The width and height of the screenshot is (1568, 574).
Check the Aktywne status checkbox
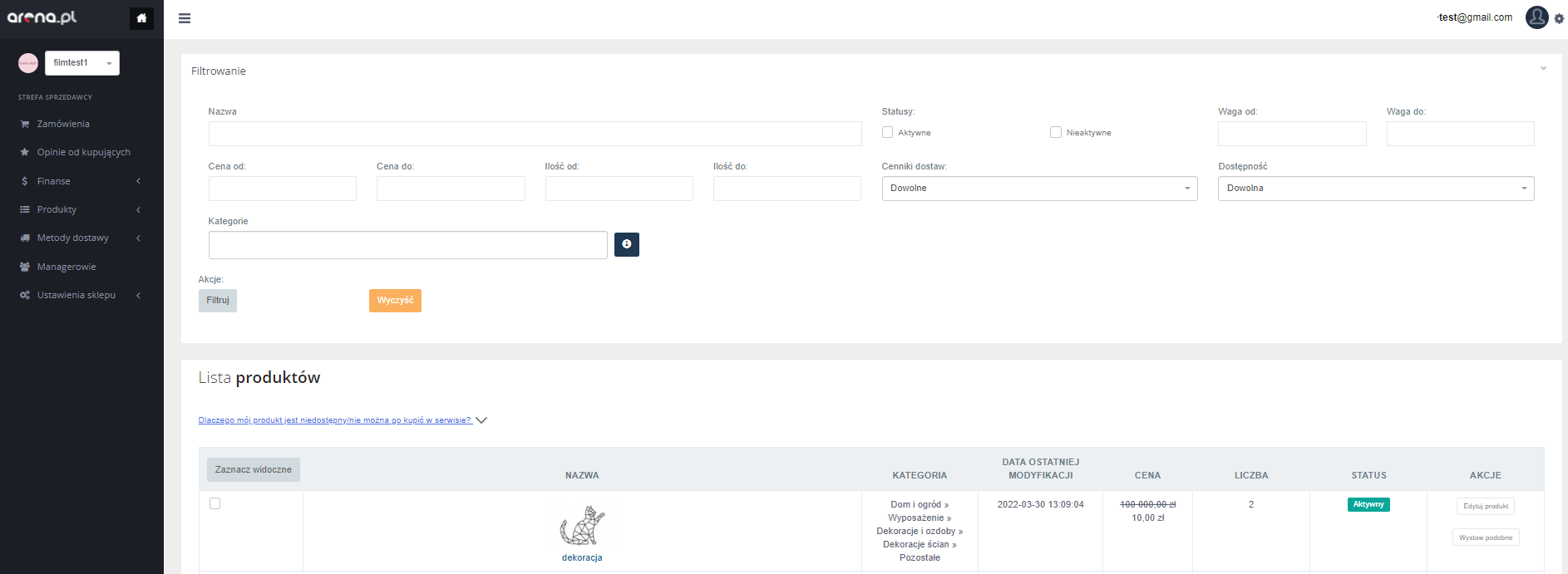click(x=887, y=132)
